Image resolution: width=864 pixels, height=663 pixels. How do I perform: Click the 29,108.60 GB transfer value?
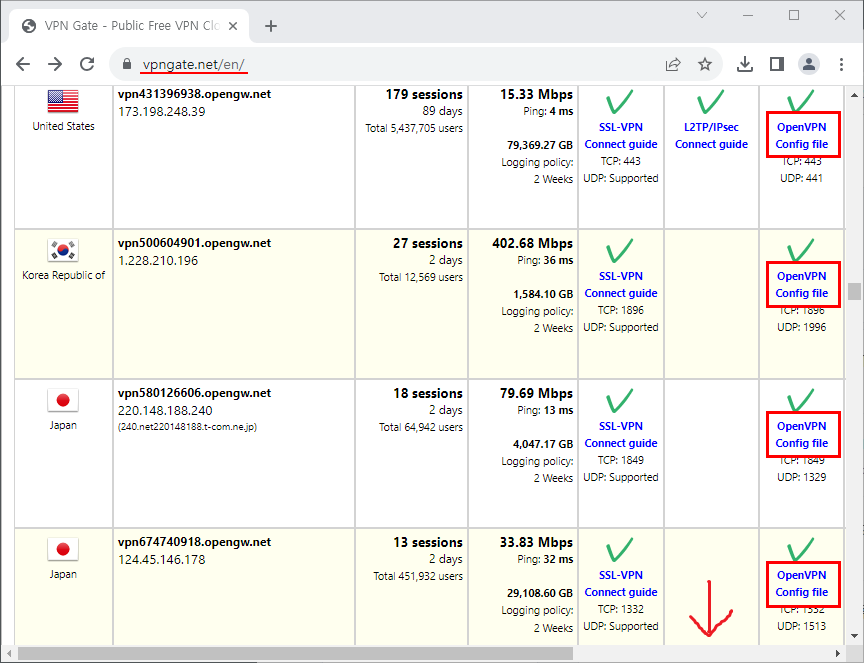click(540, 593)
